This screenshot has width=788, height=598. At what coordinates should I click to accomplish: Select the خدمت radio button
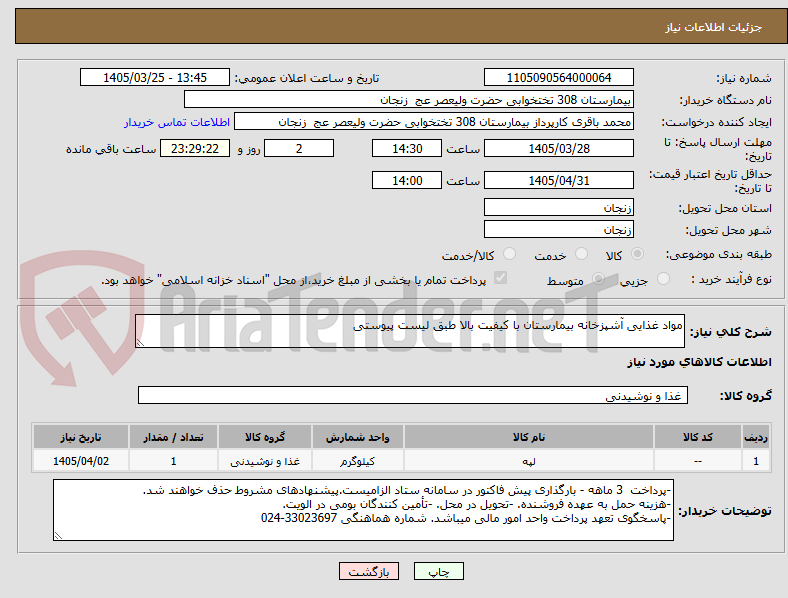pyautogui.click(x=581, y=254)
